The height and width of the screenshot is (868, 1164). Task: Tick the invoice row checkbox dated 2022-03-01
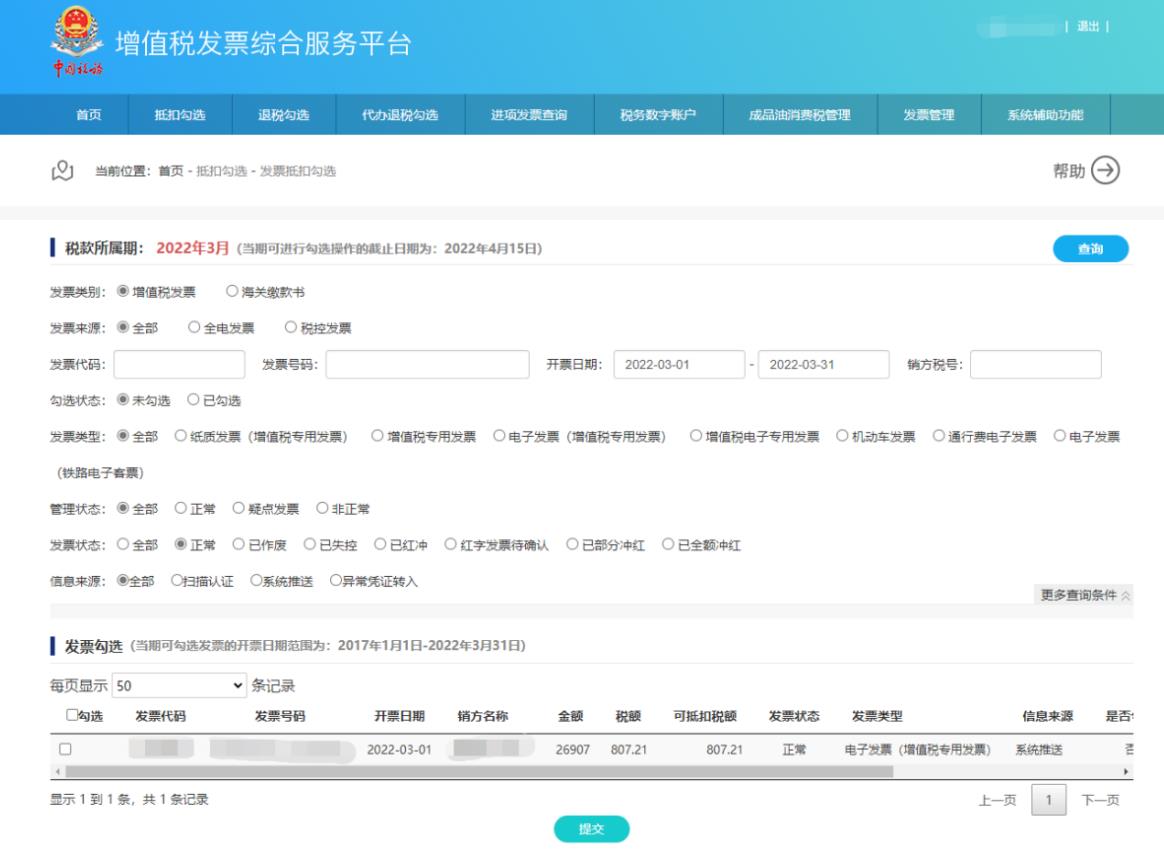coord(67,750)
